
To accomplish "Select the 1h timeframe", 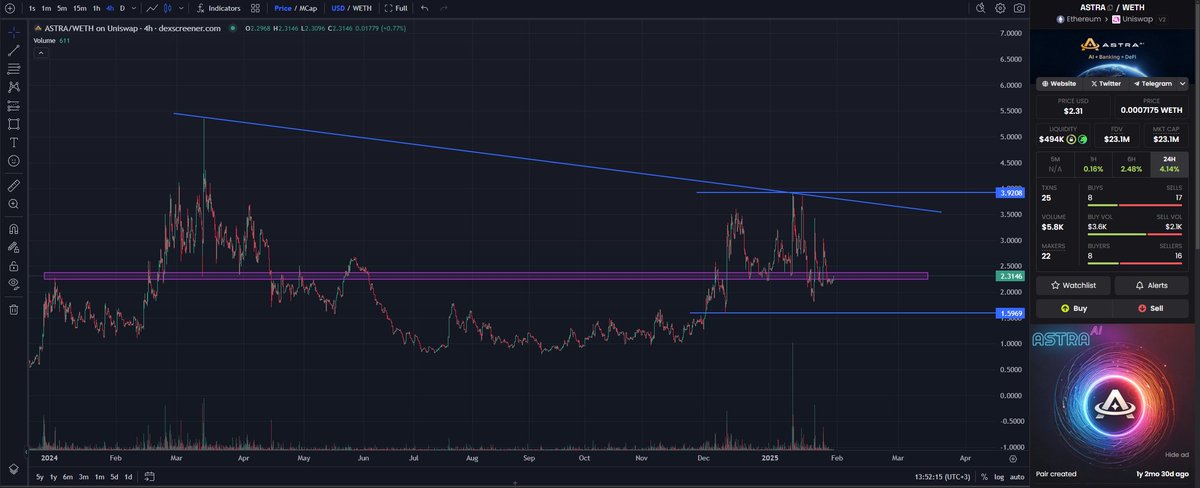I will (x=96, y=8).
